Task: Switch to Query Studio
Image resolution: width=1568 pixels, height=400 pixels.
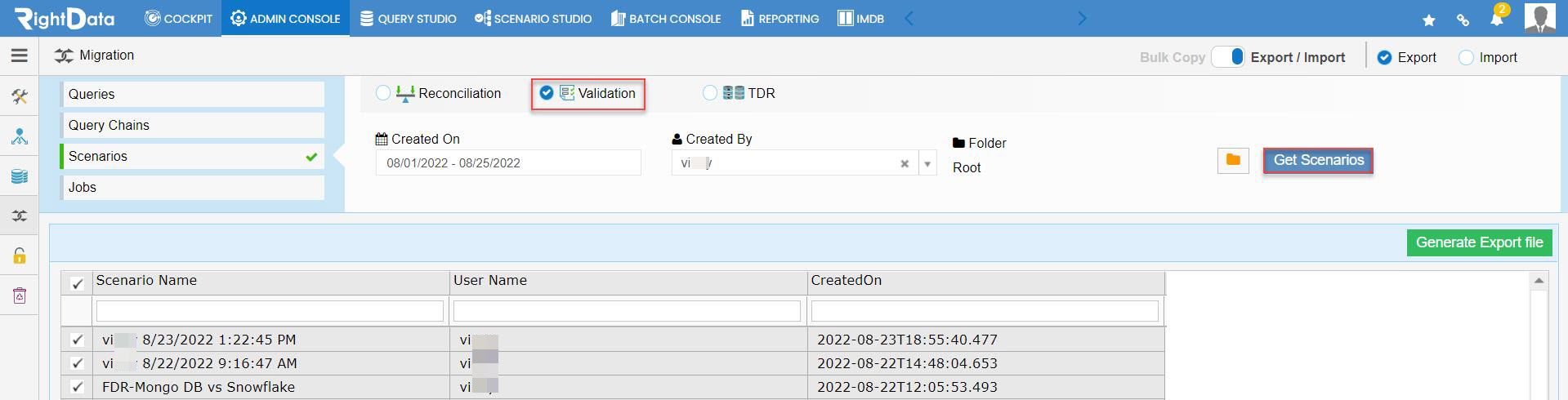Action: tap(408, 18)
